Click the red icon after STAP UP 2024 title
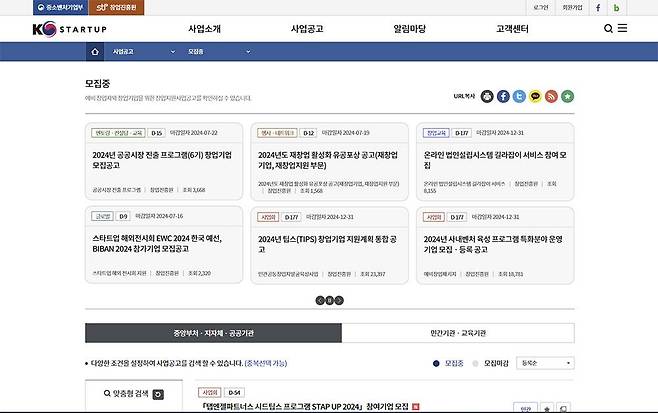658x413 pixels. click(415, 406)
